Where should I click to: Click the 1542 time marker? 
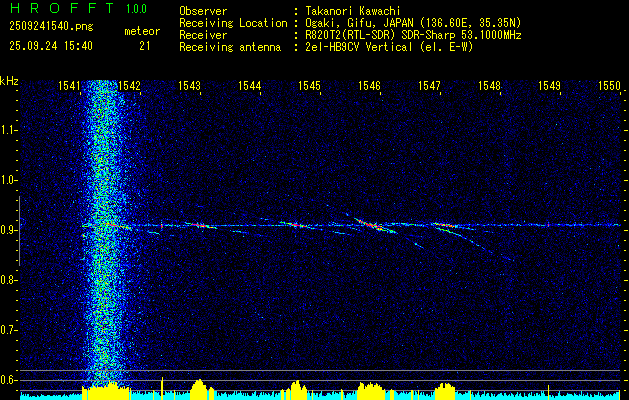(x=130, y=86)
